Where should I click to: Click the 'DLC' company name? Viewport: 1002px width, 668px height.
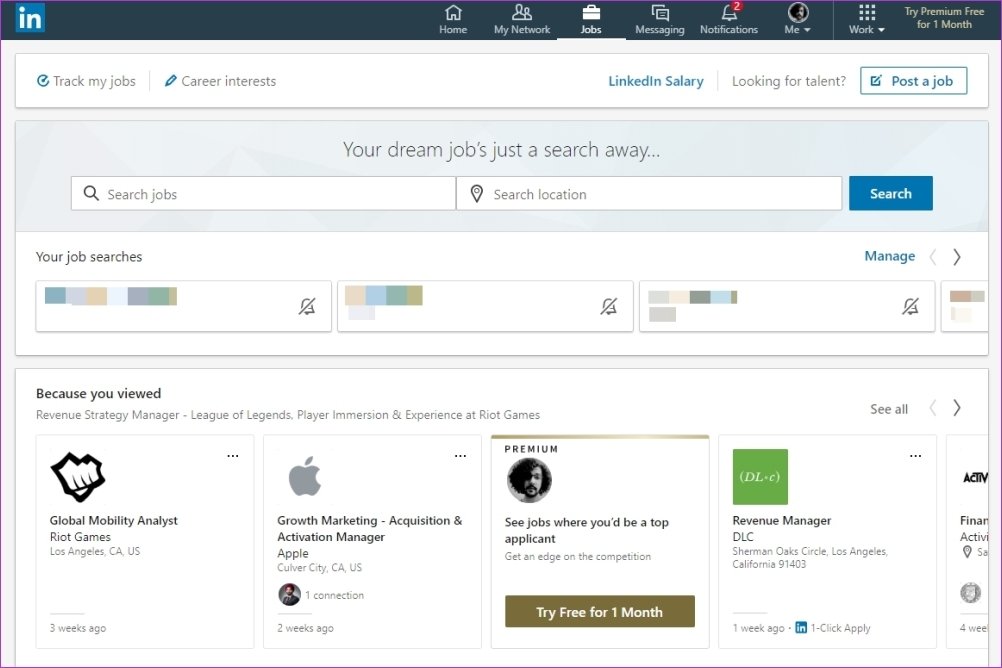(x=743, y=537)
